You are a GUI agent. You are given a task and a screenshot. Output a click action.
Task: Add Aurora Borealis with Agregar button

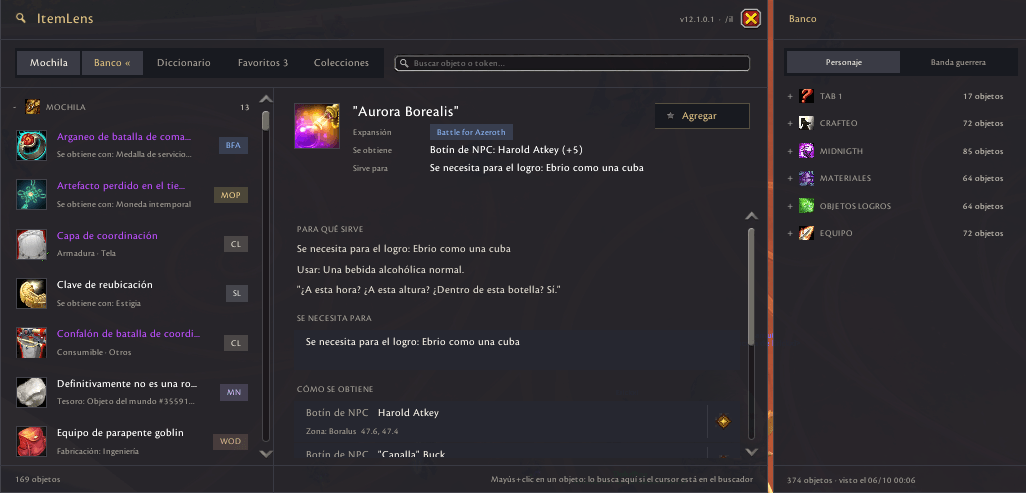702,116
